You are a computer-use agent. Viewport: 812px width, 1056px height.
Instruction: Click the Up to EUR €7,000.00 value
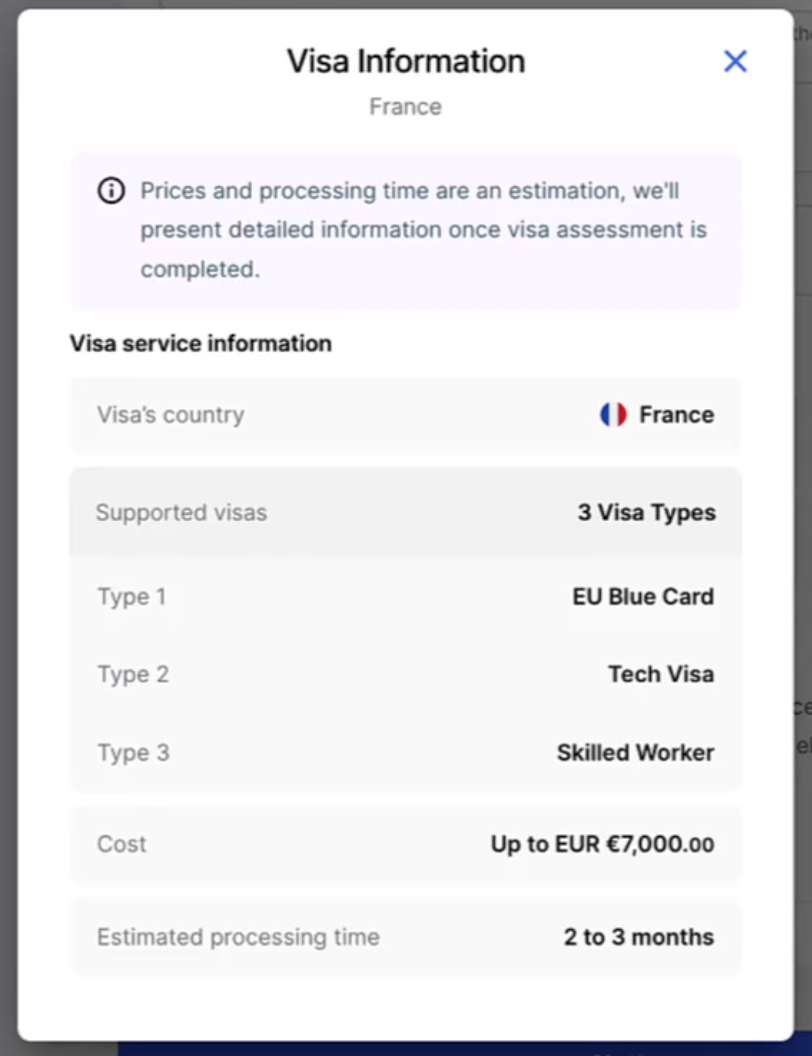602,844
